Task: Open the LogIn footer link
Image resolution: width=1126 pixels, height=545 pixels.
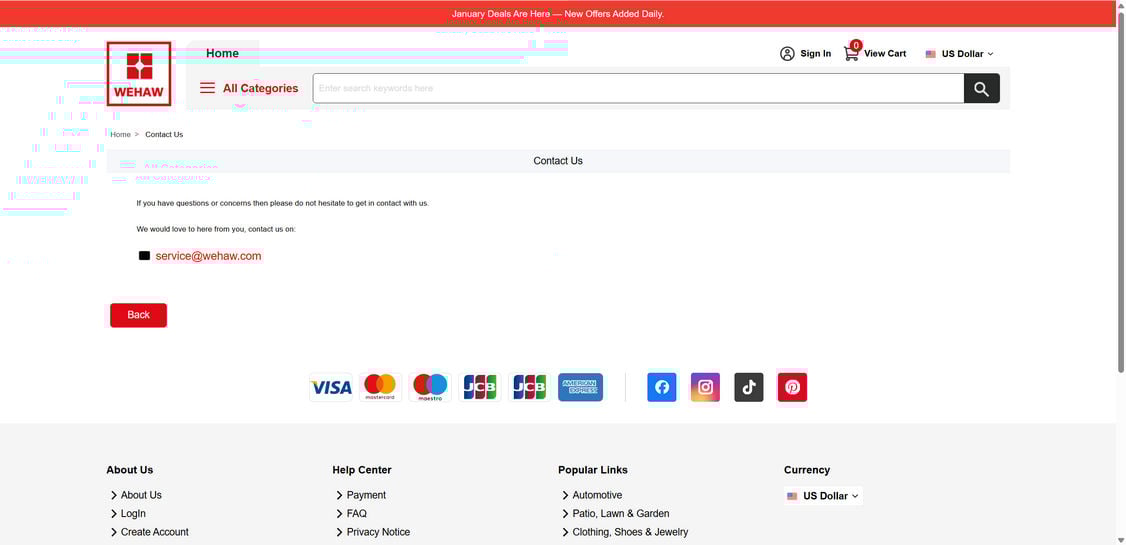Action: [x=133, y=514]
